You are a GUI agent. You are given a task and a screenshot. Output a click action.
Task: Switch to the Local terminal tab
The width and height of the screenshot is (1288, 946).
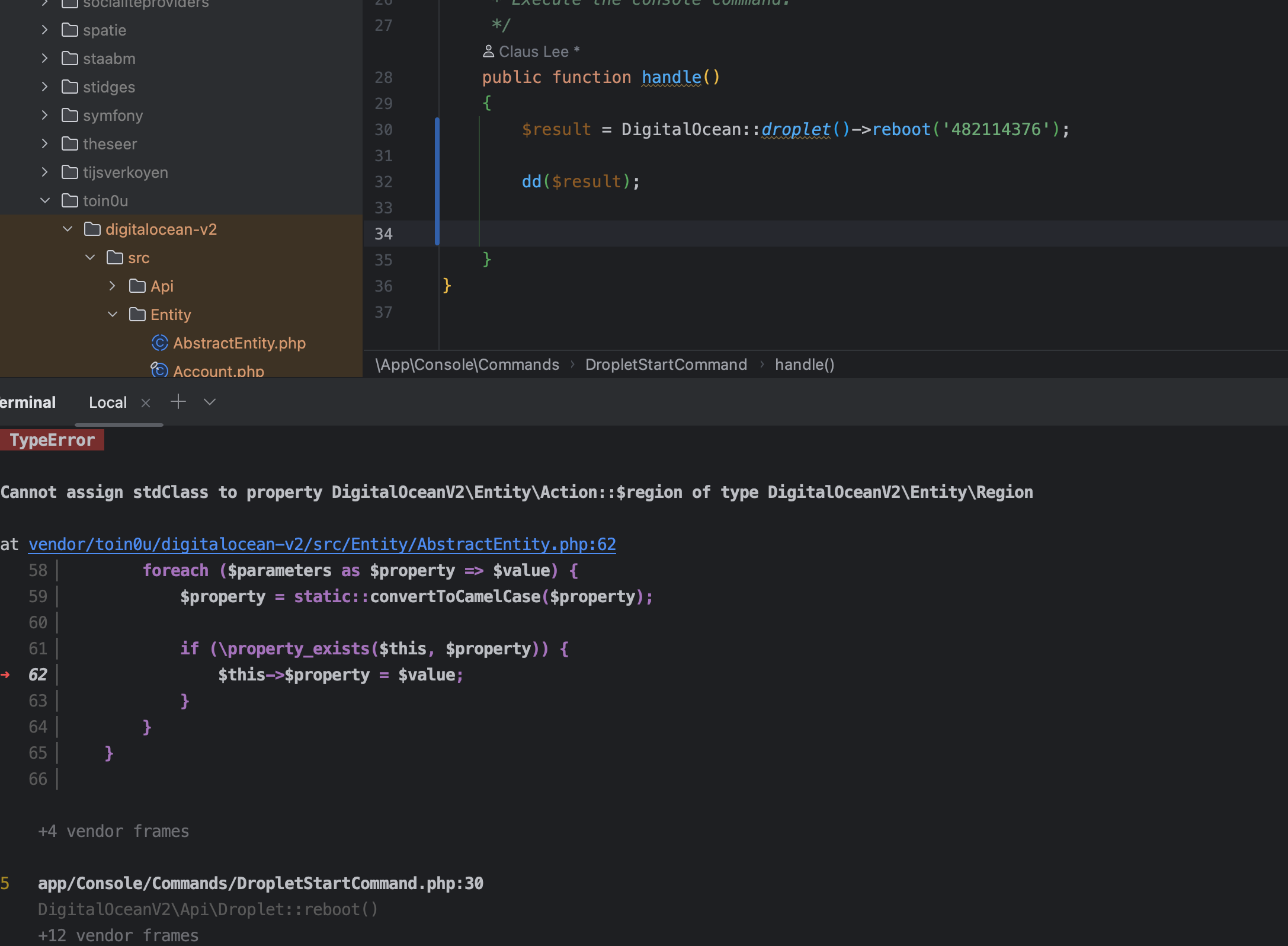107,402
